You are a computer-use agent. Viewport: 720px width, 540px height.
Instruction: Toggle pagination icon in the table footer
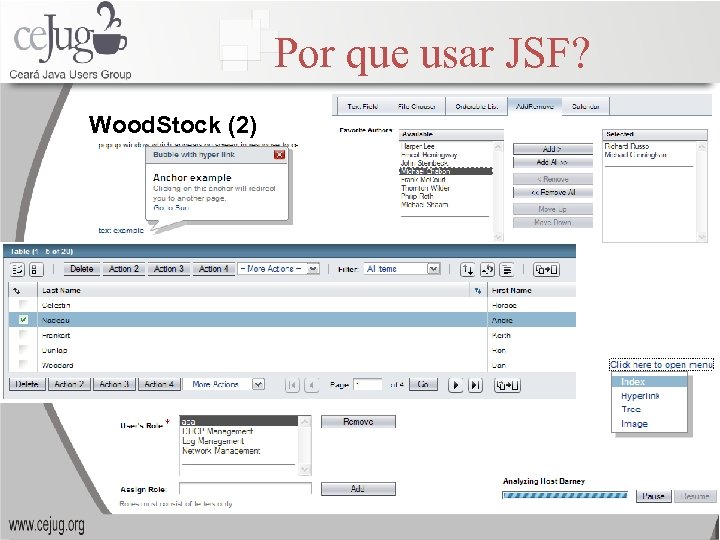pos(507,385)
